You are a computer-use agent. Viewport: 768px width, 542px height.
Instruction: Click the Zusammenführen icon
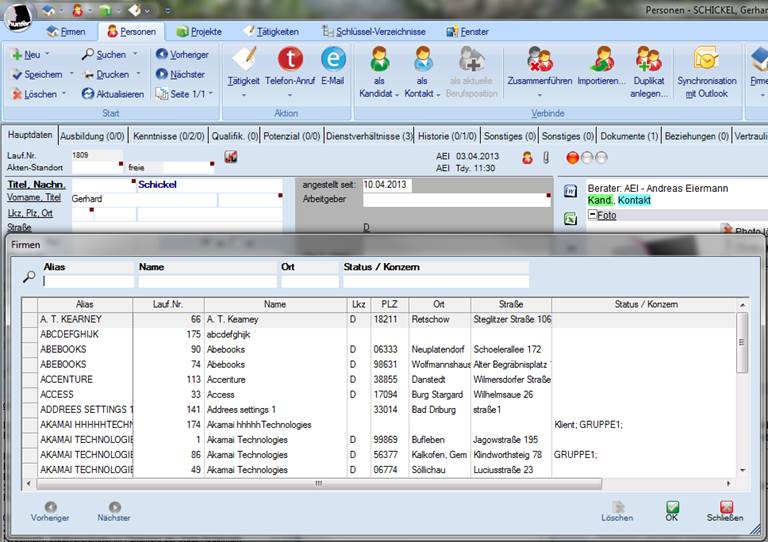click(539, 61)
